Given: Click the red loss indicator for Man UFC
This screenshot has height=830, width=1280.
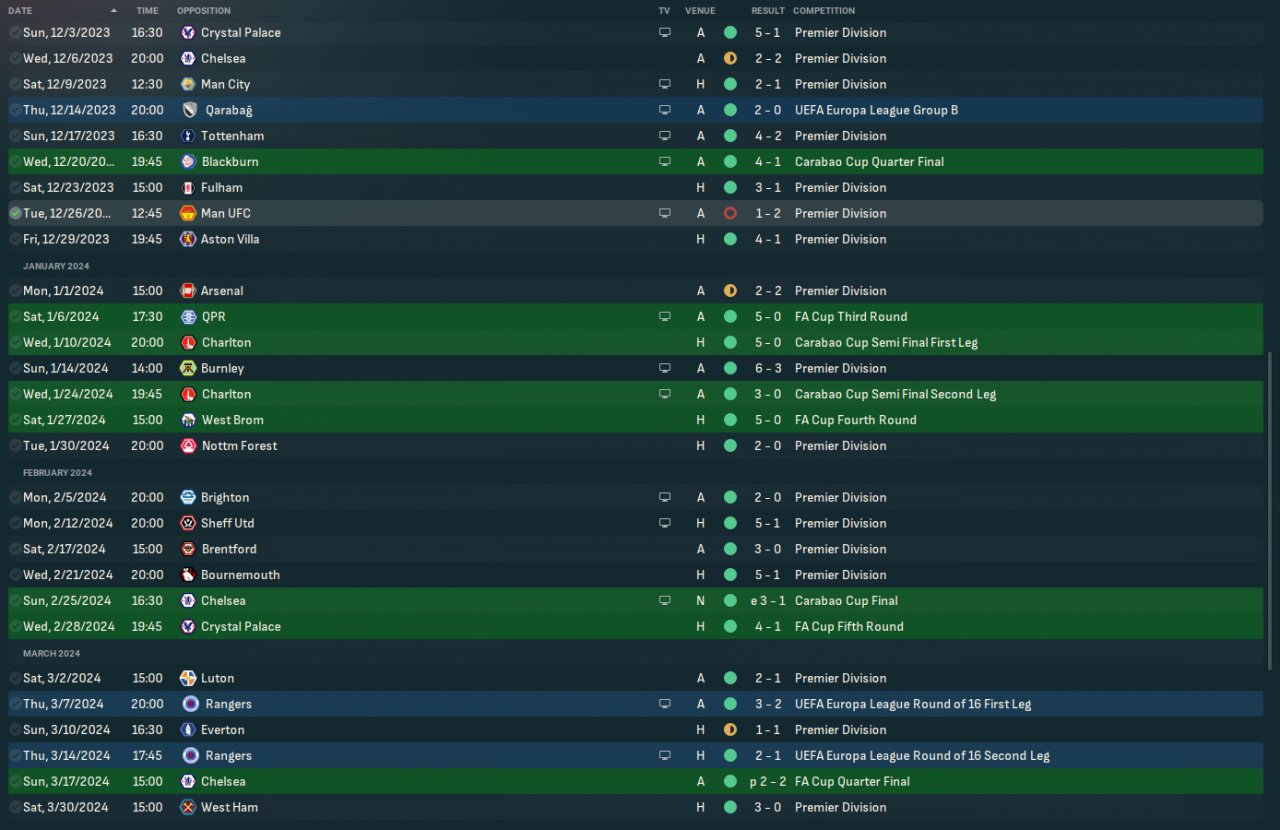Looking at the screenshot, I should click(730, 213).
